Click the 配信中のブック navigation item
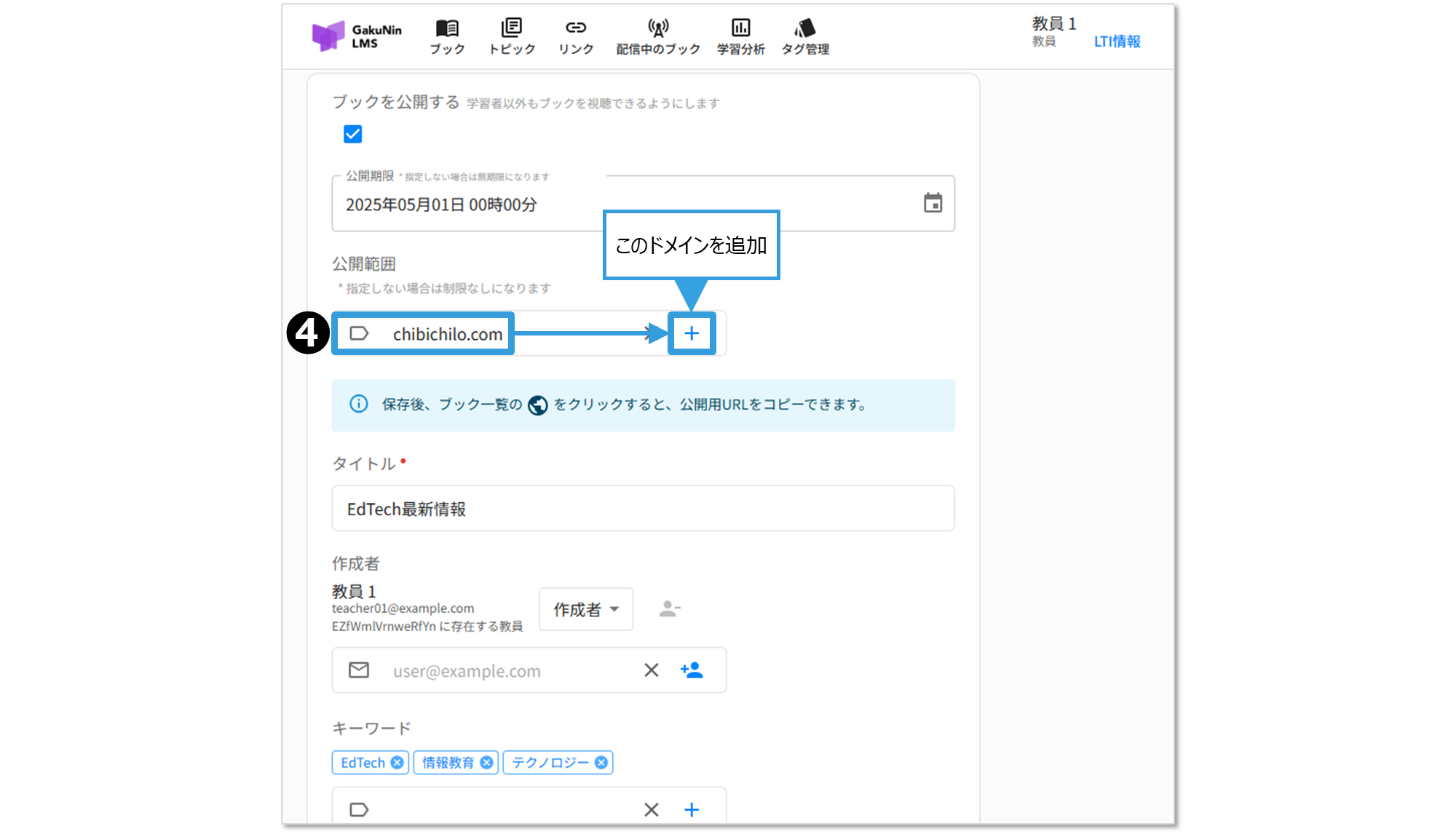 [x=658, y=36]
